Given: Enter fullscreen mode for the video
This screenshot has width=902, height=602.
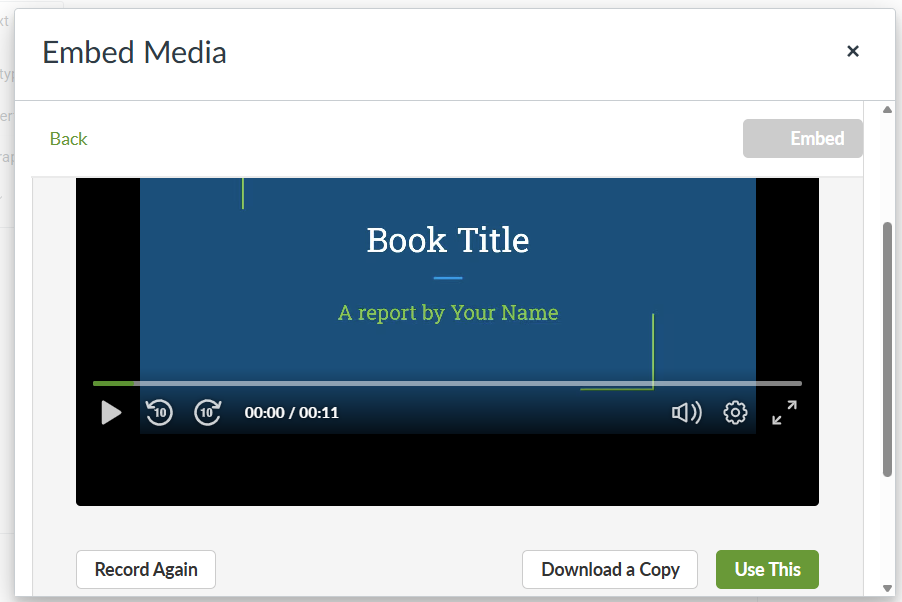Looking at the screenshot, I should [784, 412].
